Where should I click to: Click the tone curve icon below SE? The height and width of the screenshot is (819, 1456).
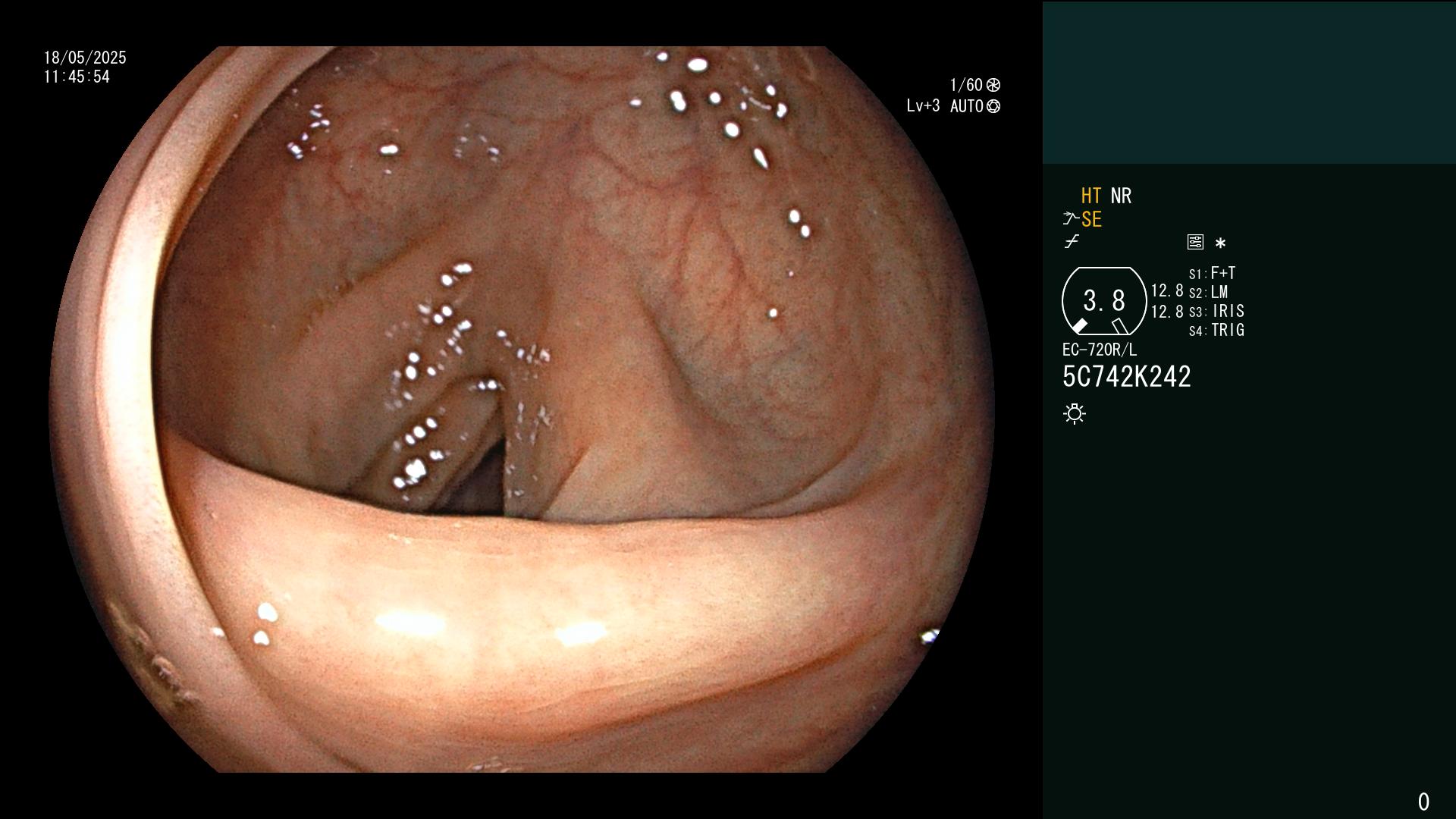coord(1072,242)
